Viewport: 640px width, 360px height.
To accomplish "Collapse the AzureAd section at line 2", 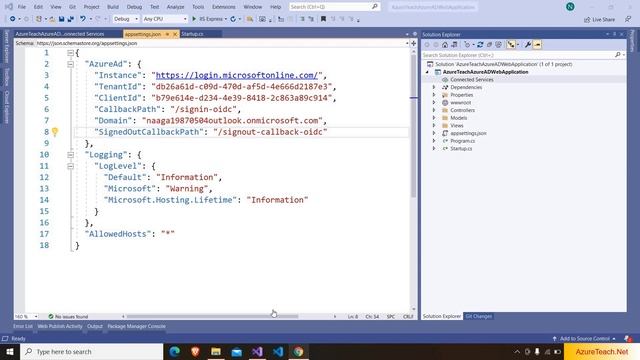I will [x=70, y=64].
